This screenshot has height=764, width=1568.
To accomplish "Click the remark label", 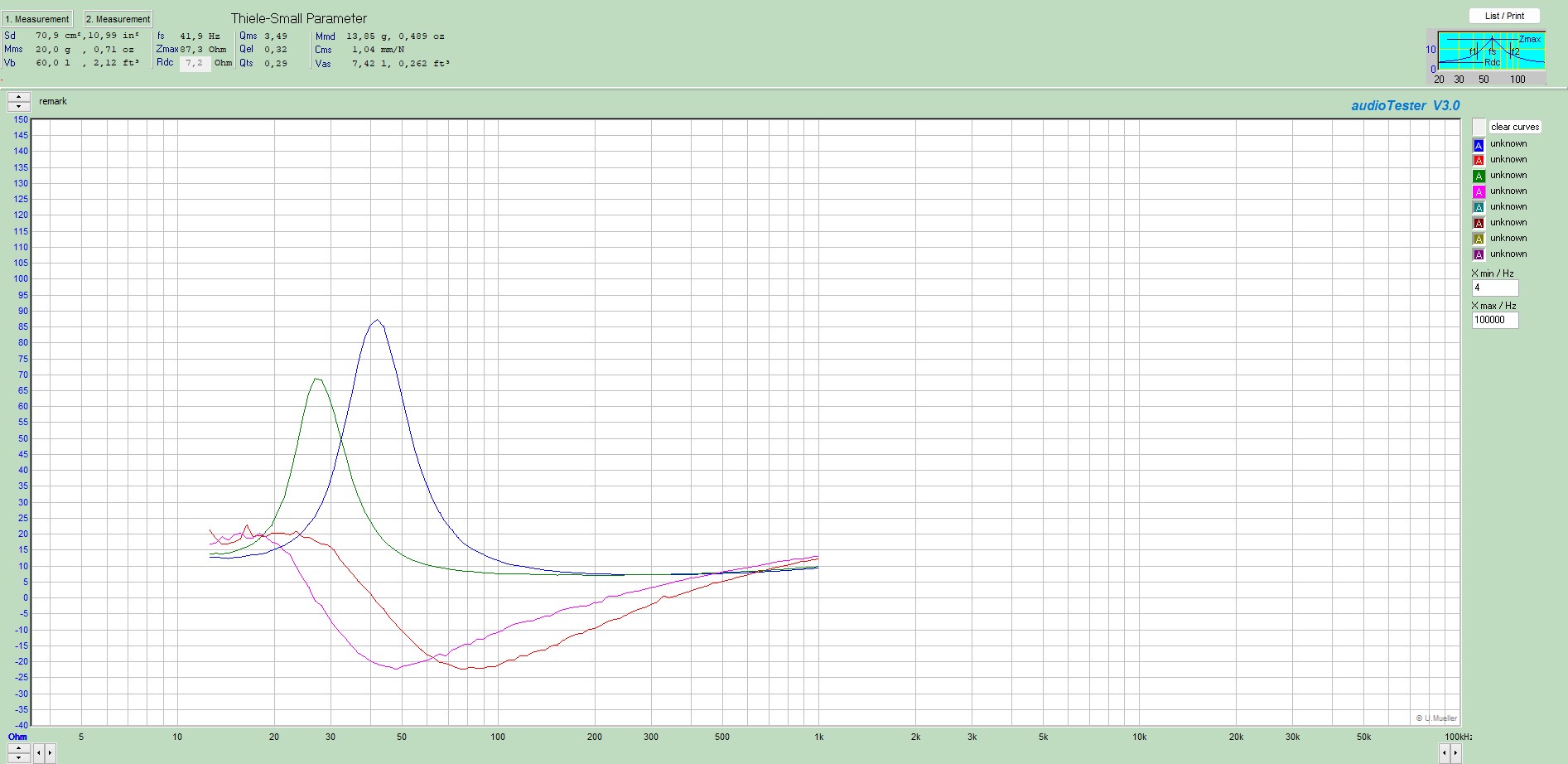I will (53, 101).
